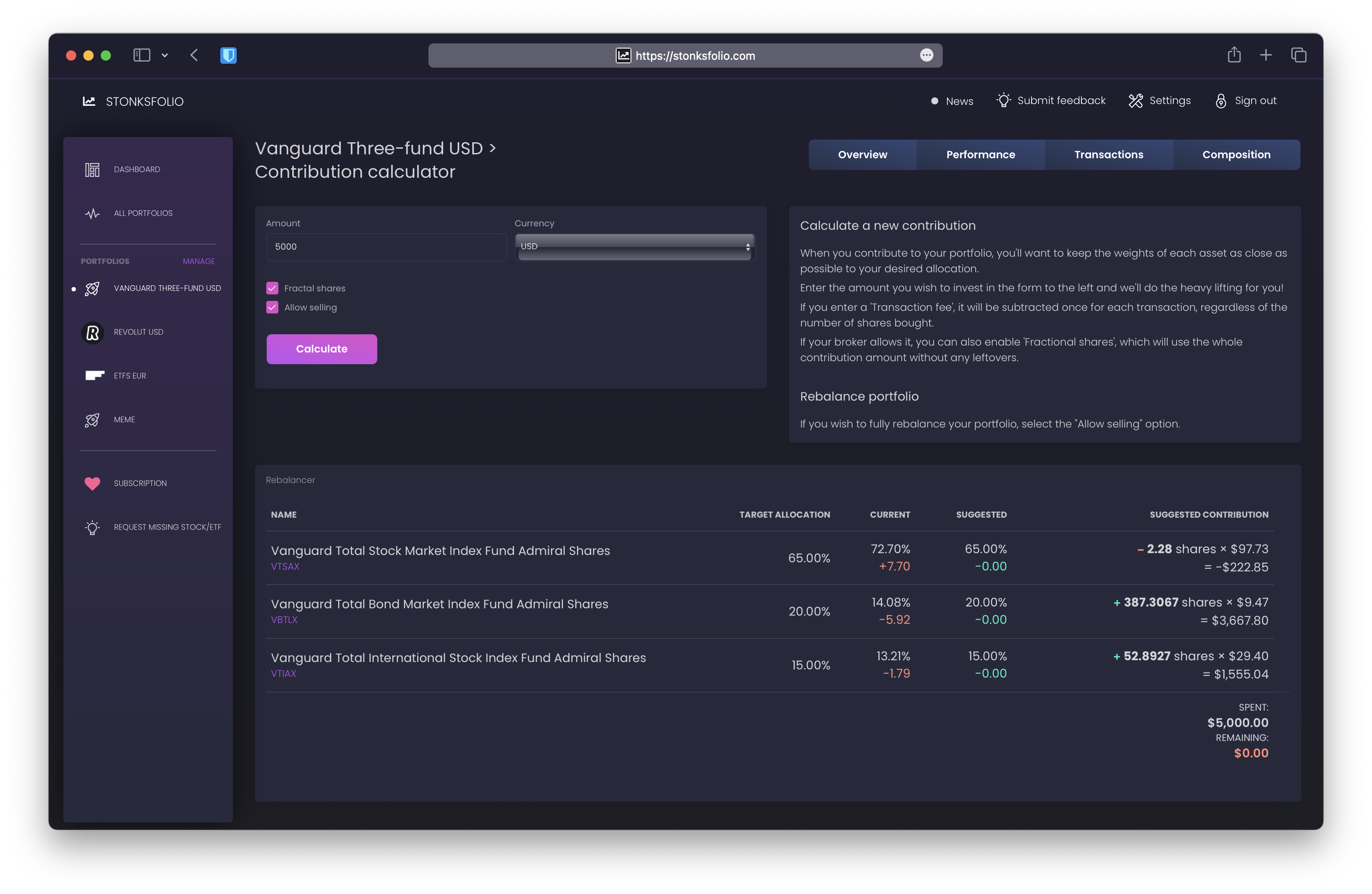
Task: Click the $5,000.00 spent total
Action: point(1238,723)
